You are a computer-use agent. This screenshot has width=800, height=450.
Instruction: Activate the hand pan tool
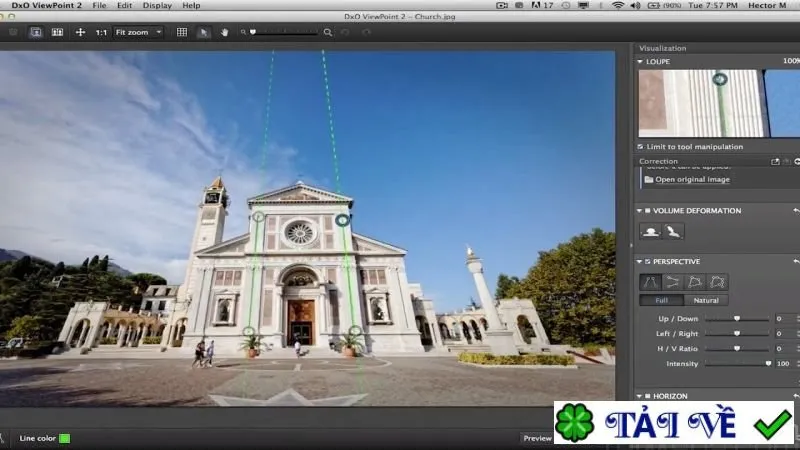coord(224,32)
